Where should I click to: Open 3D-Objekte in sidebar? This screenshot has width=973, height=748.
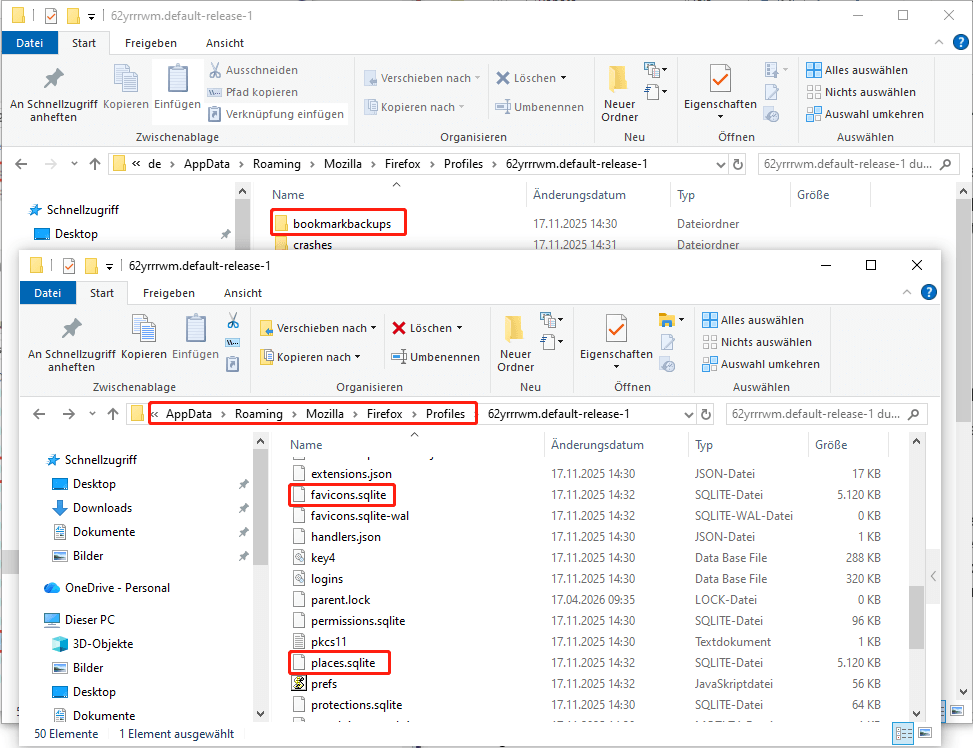pyautogui.click(x=103, y=644)
